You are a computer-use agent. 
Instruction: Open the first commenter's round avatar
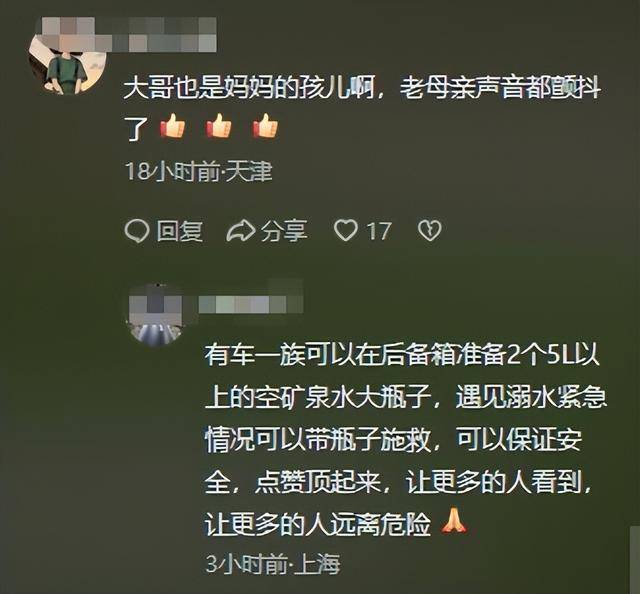coord(65,61)
